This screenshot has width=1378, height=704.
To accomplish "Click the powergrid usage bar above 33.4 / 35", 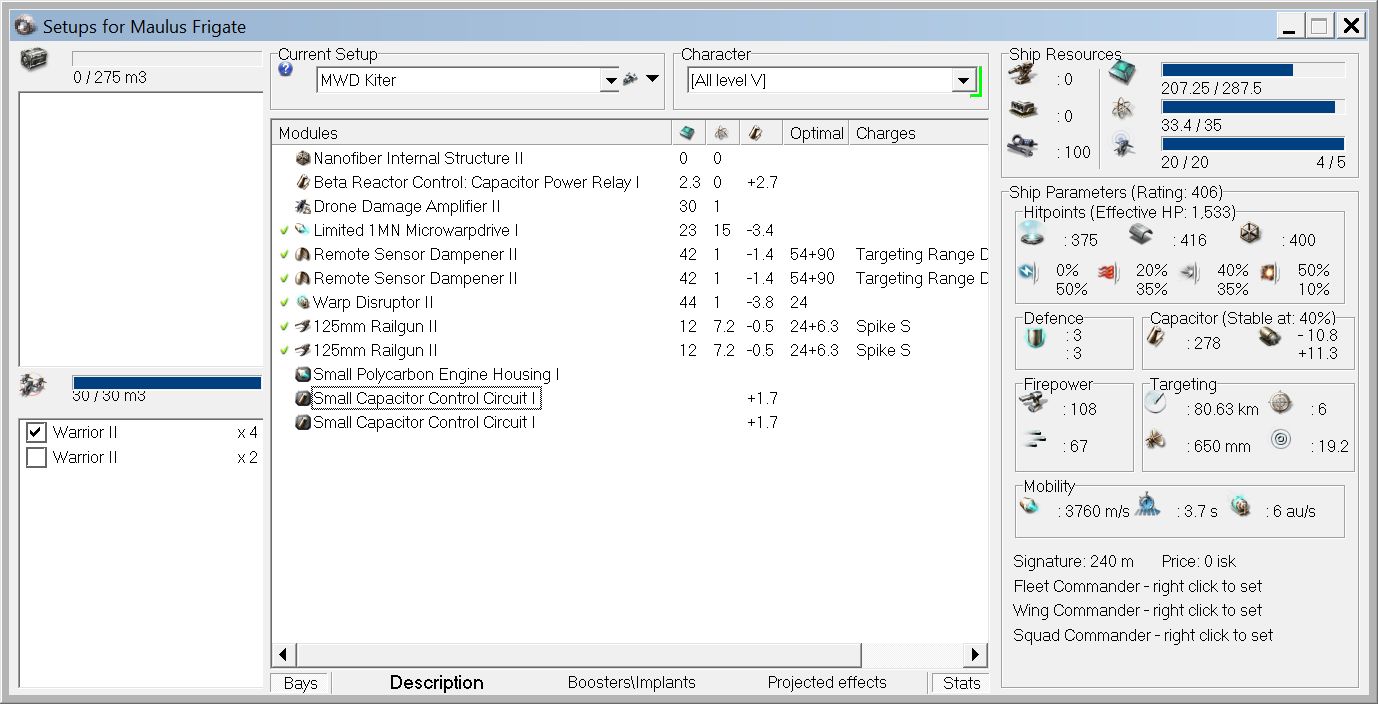I will tap(1252, 107).
